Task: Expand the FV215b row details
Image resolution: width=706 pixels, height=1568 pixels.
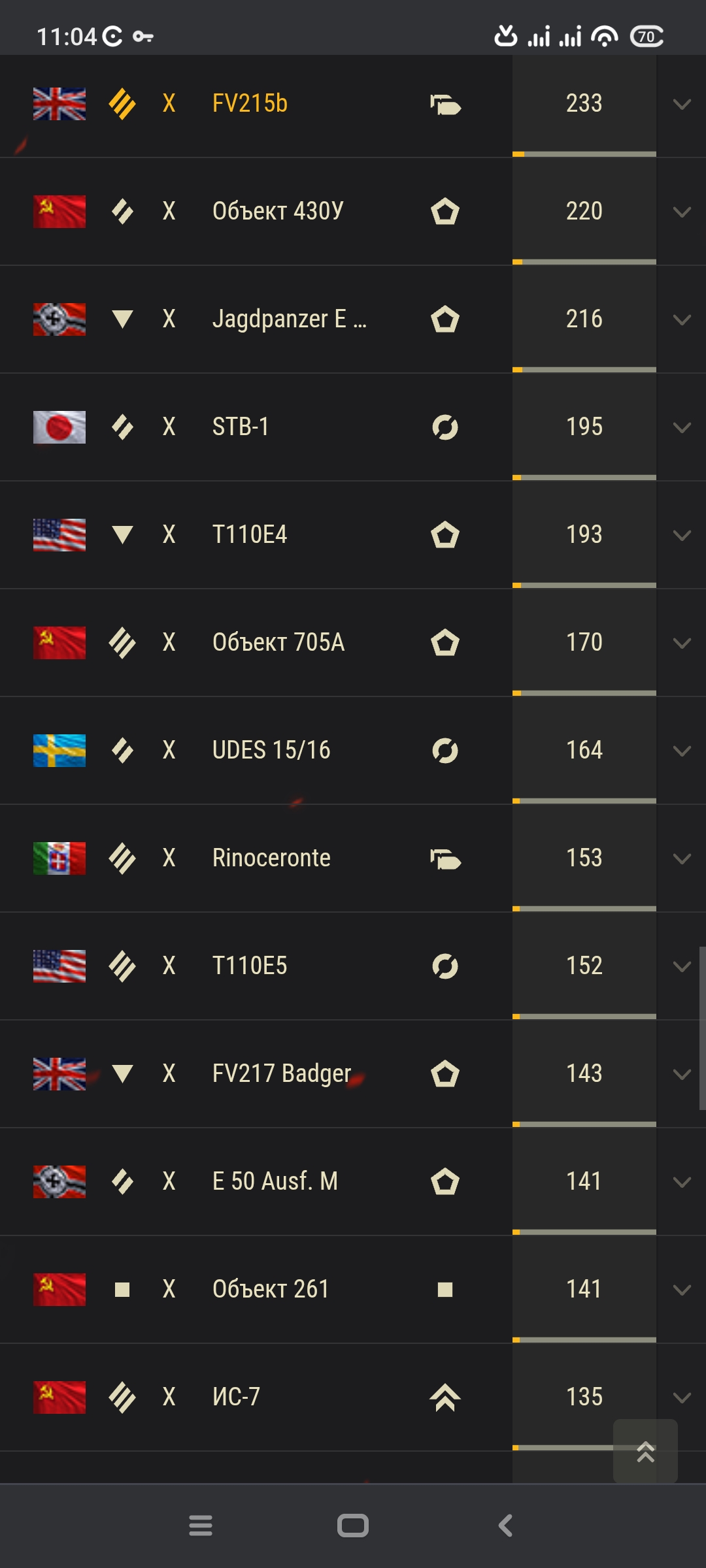Action: (x=682, y=105)
